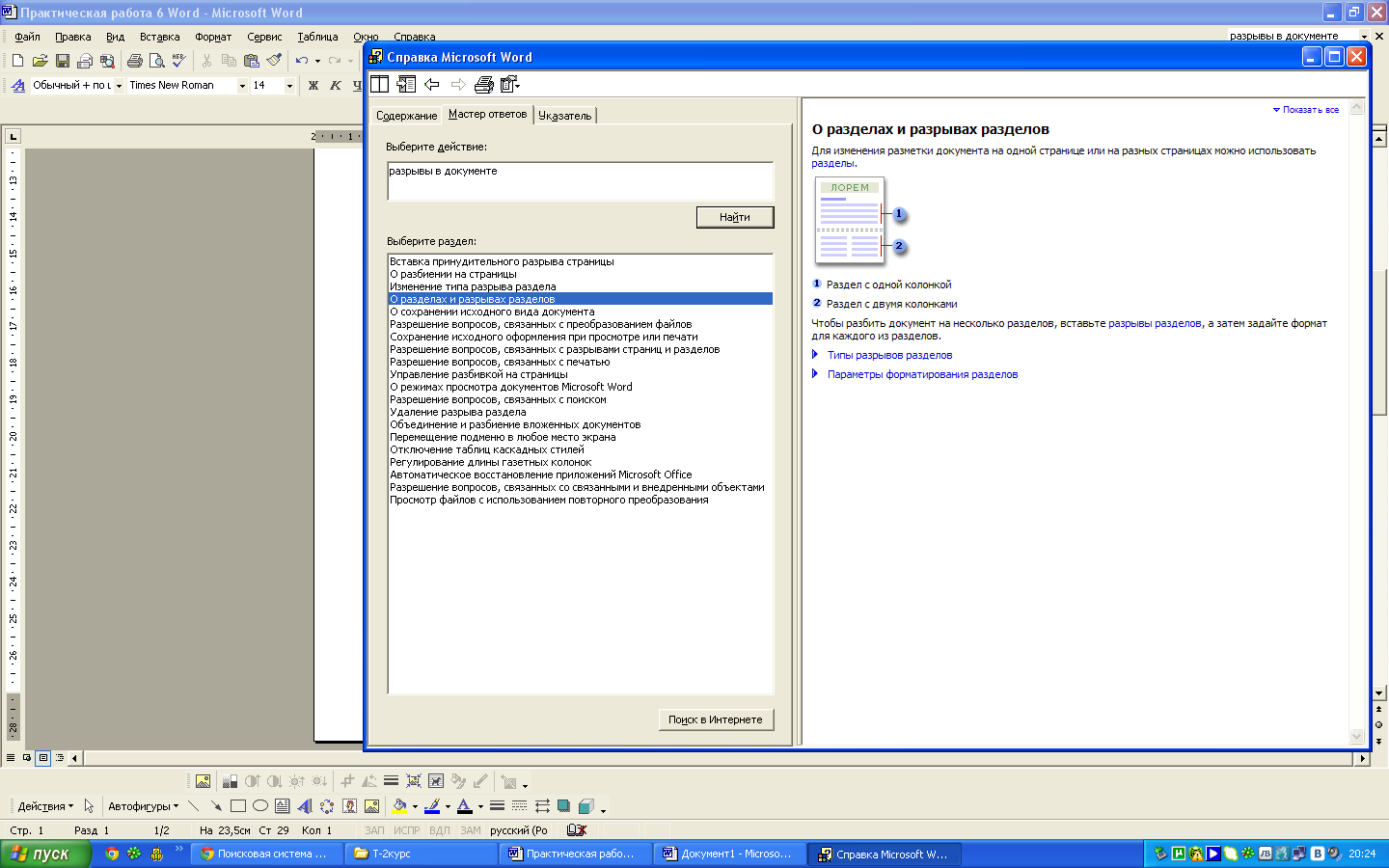Click the Crop tool on Picture toolbar

(x=347, y=781)
